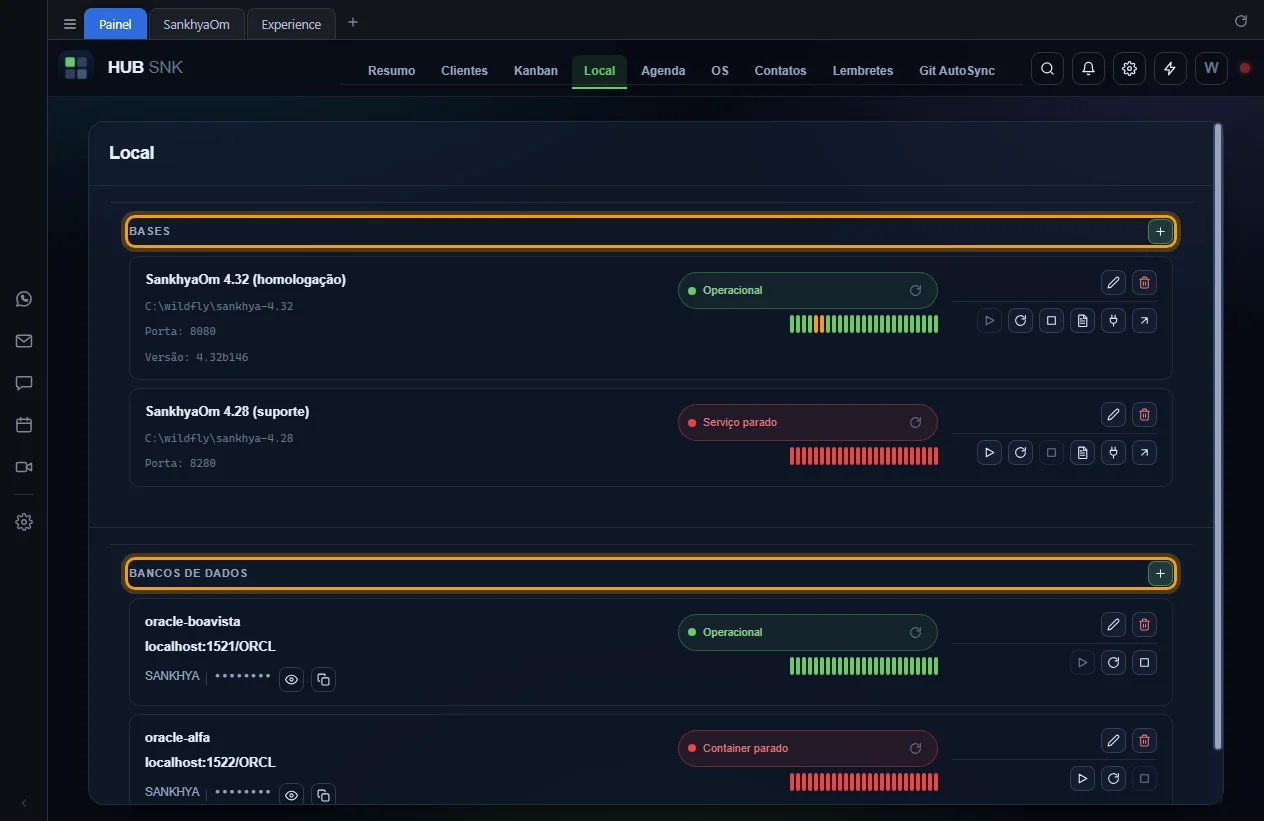Open the W user avatar button

[x=1211, y=68]
